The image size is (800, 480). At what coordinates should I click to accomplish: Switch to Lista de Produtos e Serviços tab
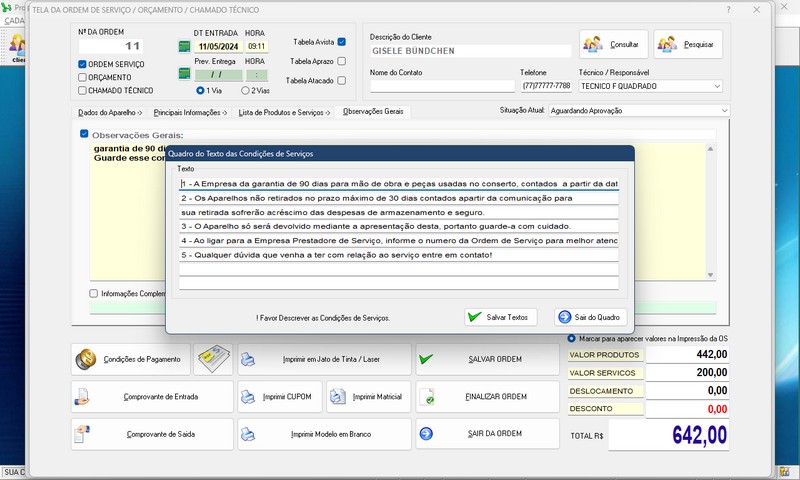pos(284,113)
